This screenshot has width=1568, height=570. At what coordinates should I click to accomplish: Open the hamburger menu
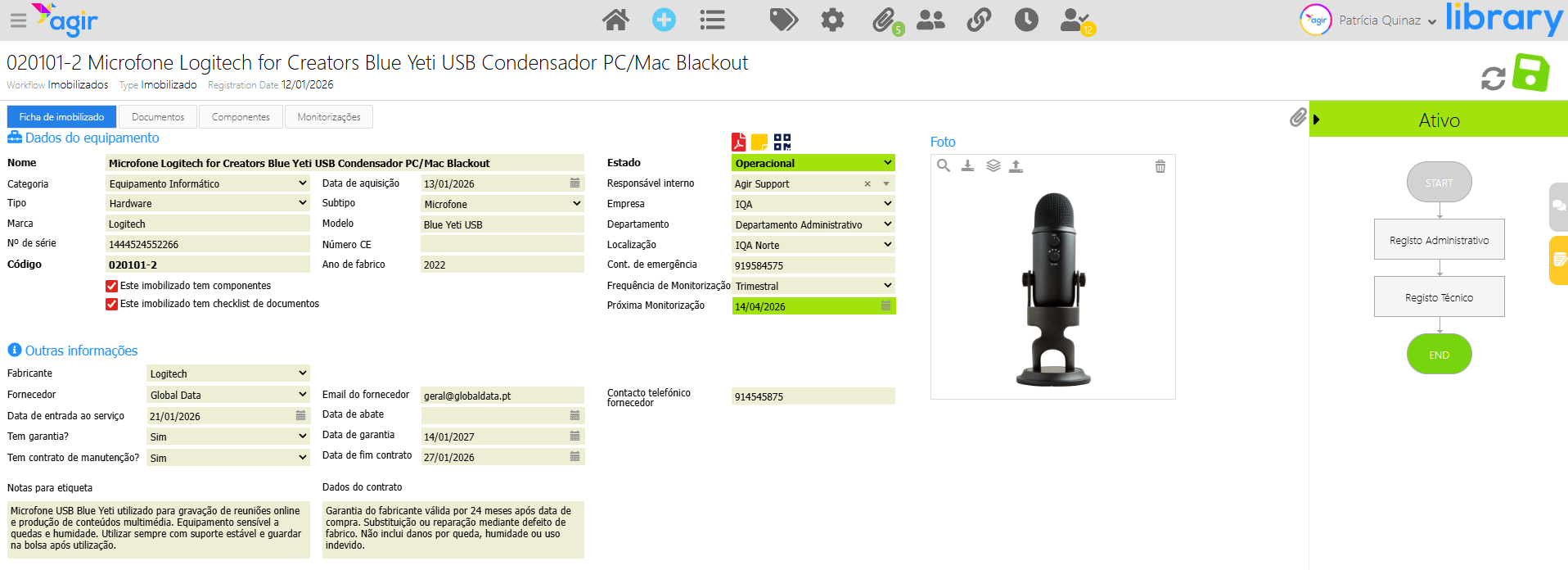point(18,20)
